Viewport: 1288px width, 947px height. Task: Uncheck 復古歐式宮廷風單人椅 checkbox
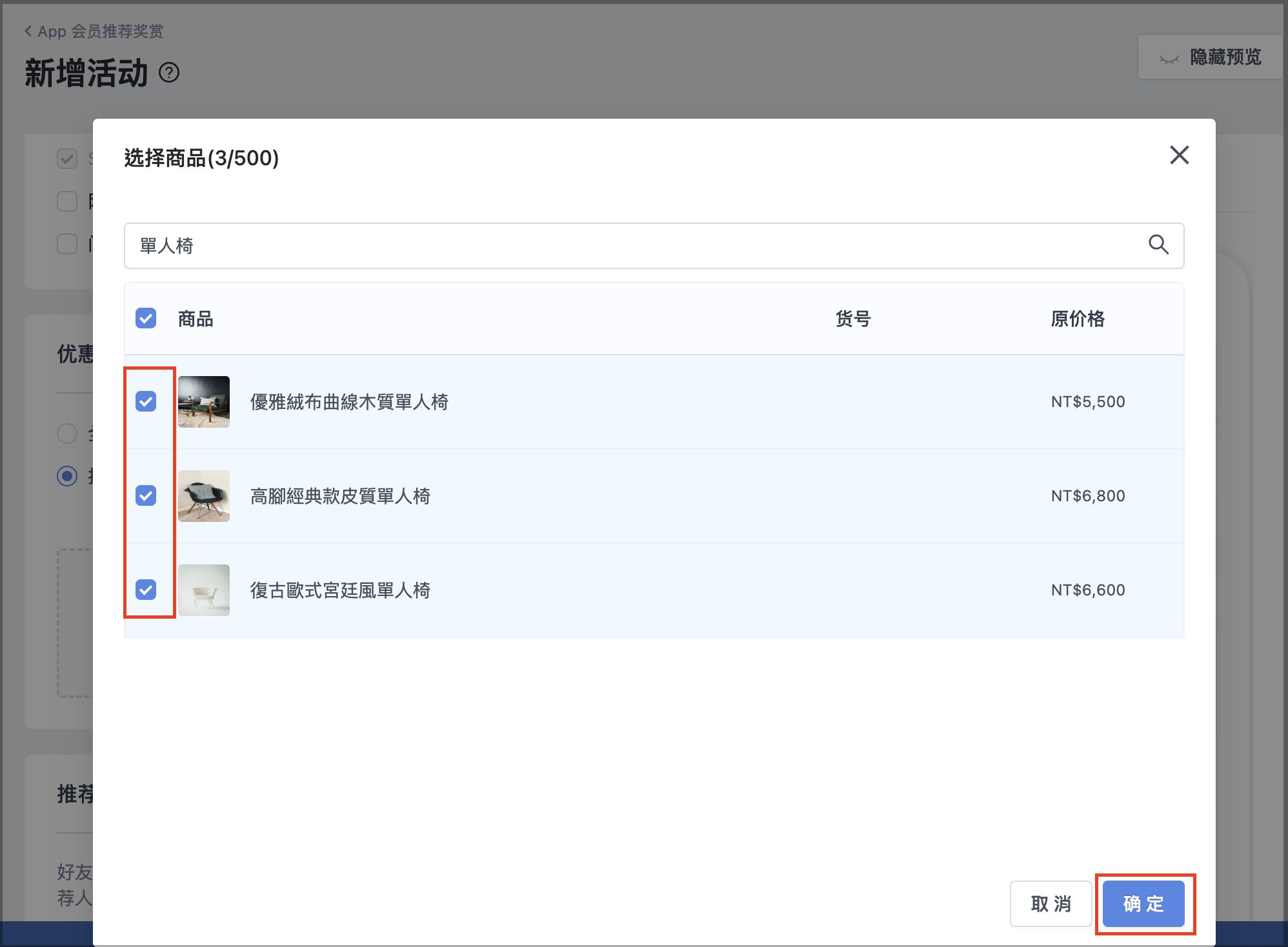tap(146, 590)
